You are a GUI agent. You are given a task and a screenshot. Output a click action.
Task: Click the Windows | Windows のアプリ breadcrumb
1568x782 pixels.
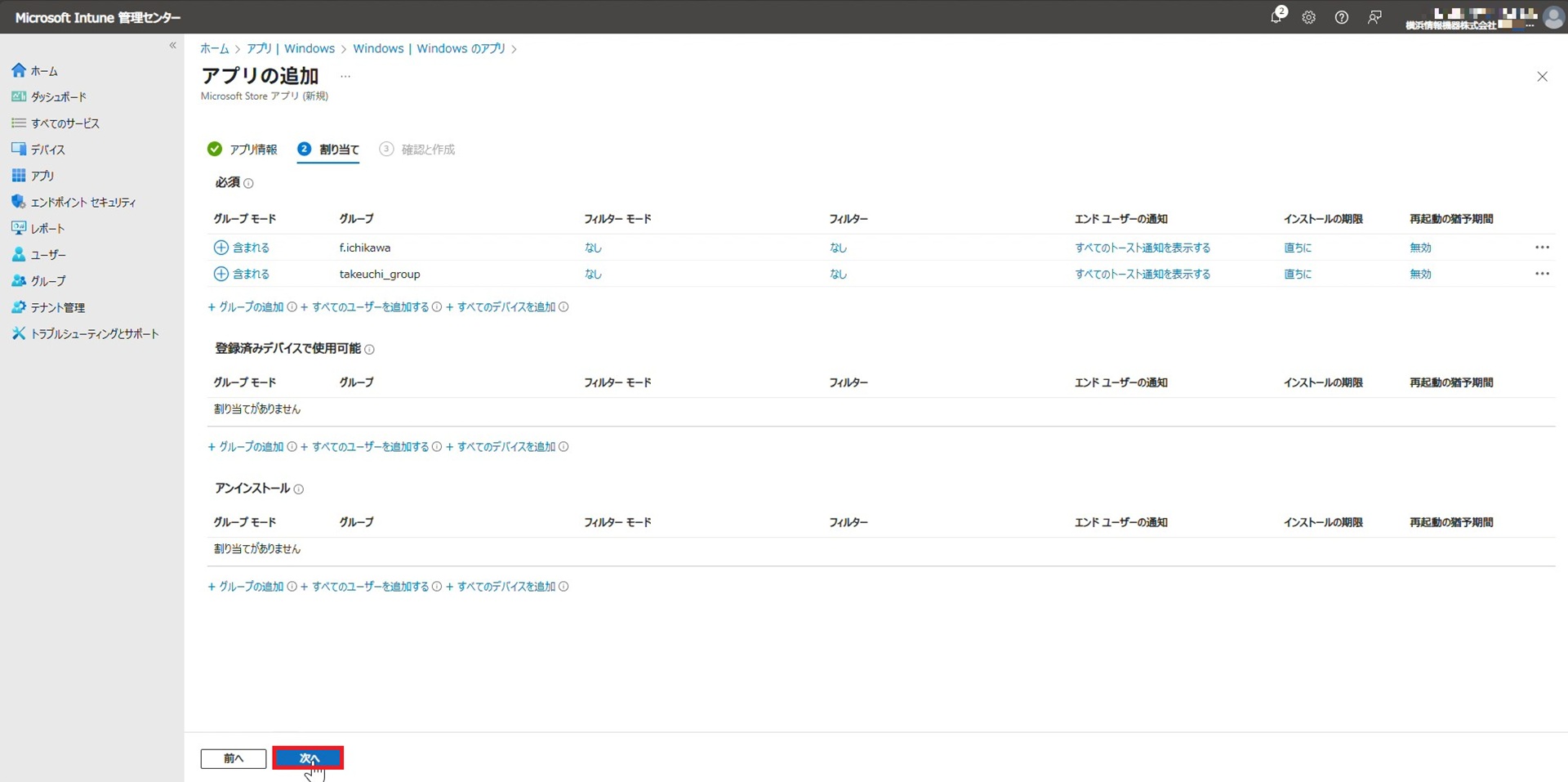[429, 49]
